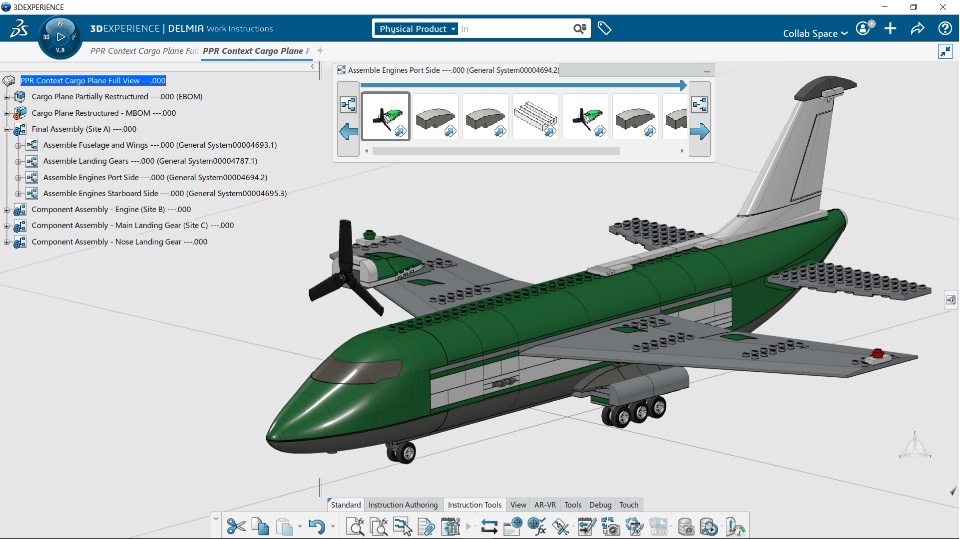Click the single-page fx magnifier search icon
The width and height of the screenshot is (960, 539).
tap(355, 526)
